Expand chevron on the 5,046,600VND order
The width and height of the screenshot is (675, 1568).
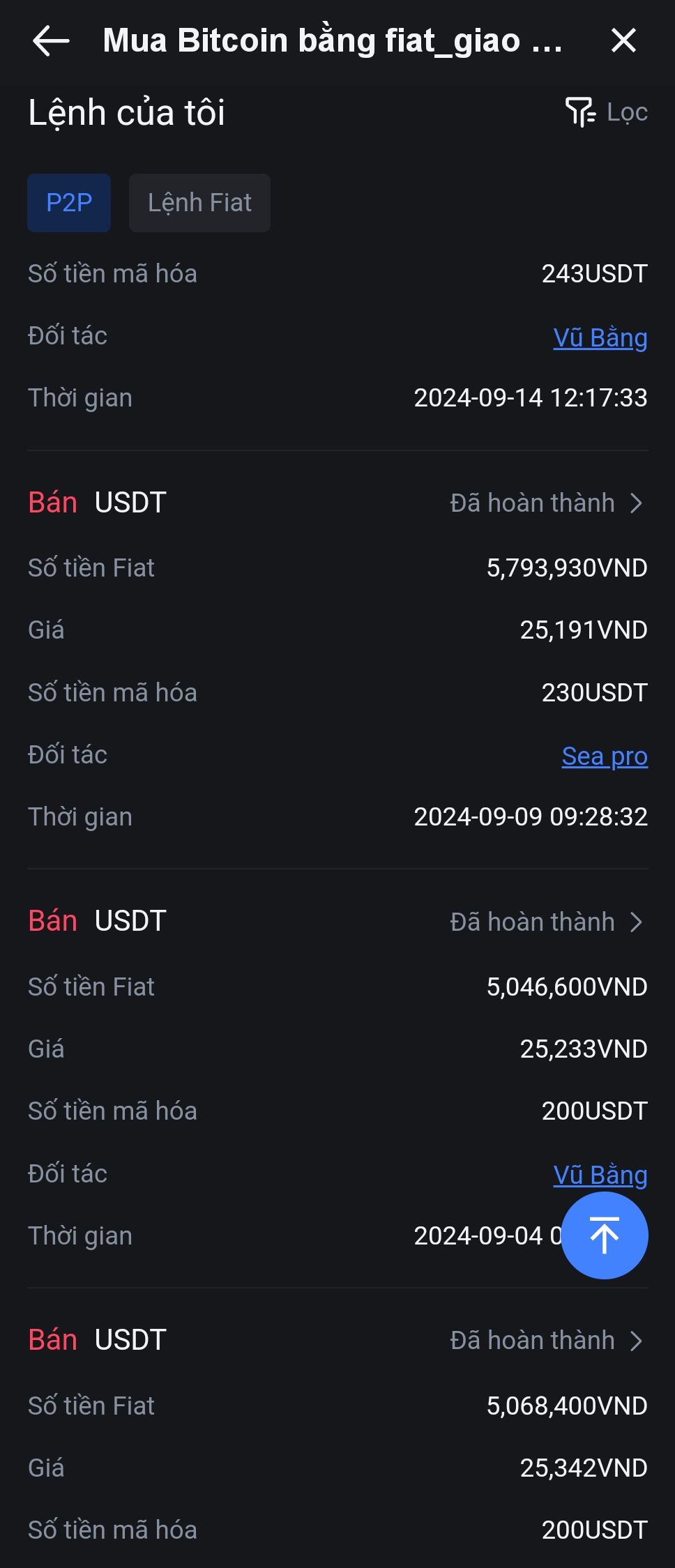(x=636, y=922)
